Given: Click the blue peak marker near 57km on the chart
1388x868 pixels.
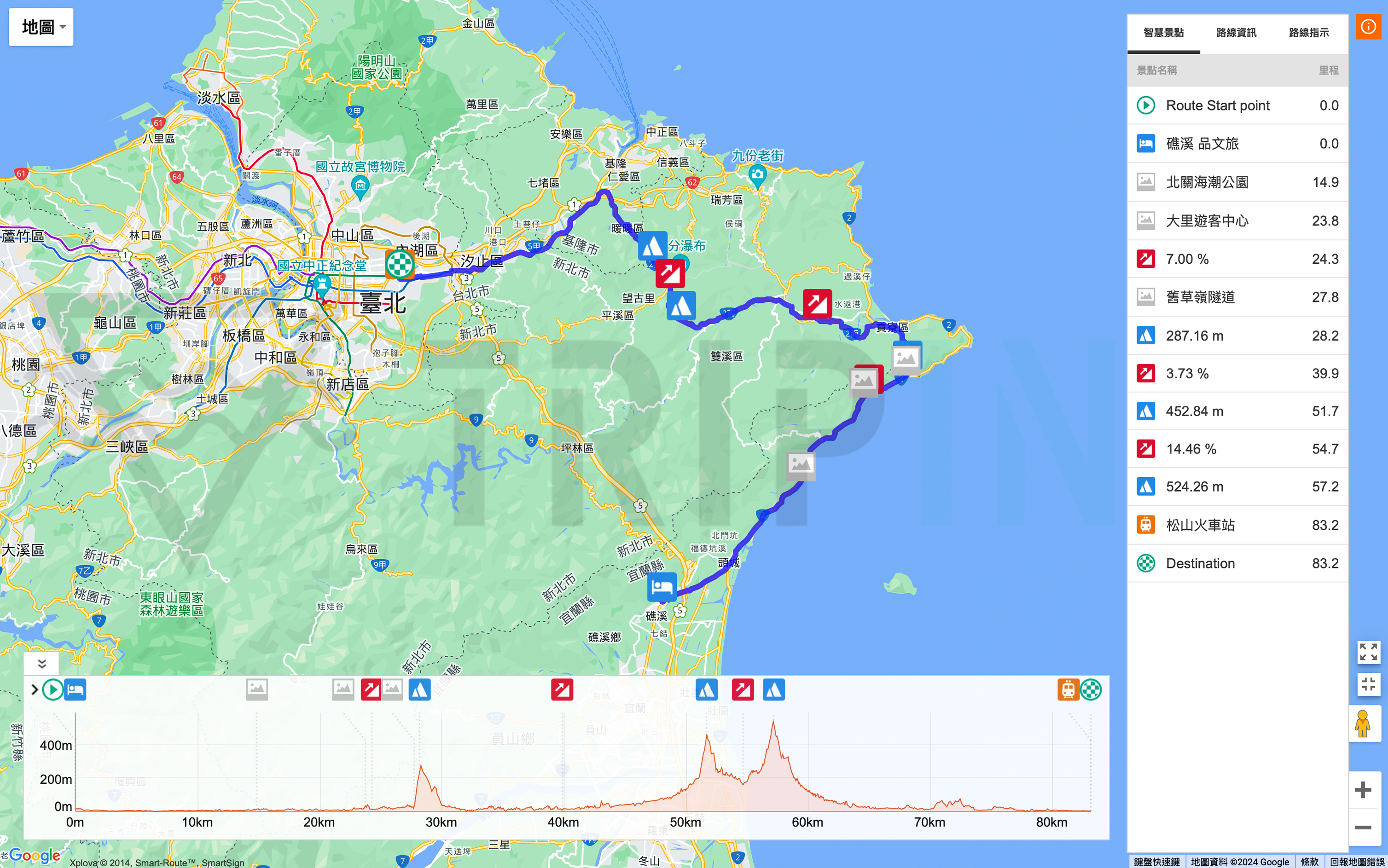Looking at the screenshot, I should coord(773,689).
